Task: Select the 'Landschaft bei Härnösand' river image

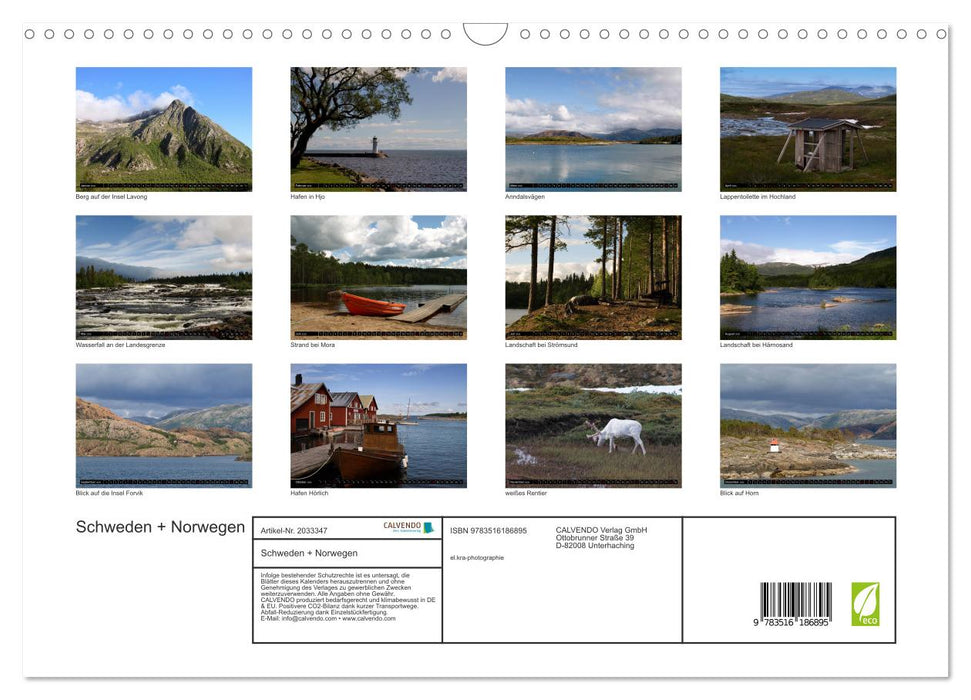Action: point(808,276)
